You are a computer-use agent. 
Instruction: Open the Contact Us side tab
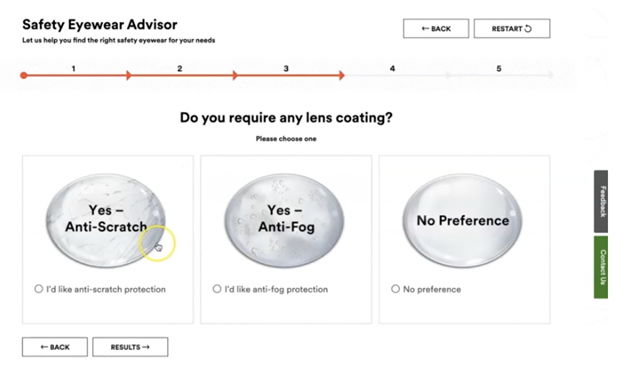601,267
